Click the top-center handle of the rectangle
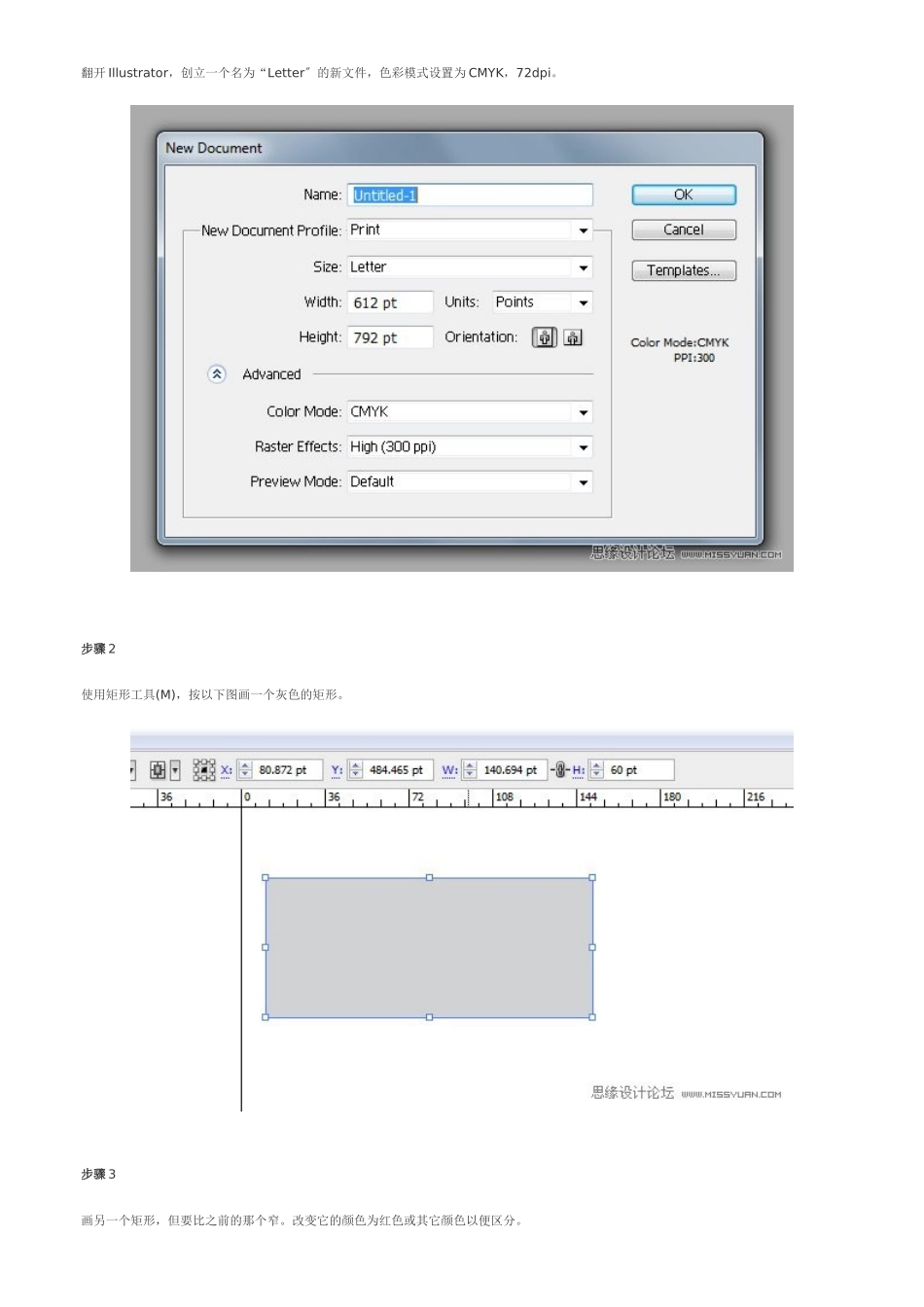The image size is (924, 1307). pyautogui.click(x=429, y=877)
